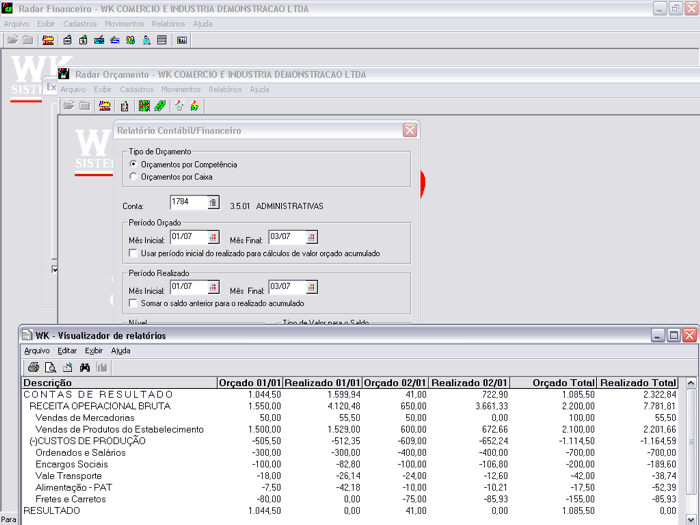
Task: Click the print preview magnifier icon
Action: click(51, 367)
